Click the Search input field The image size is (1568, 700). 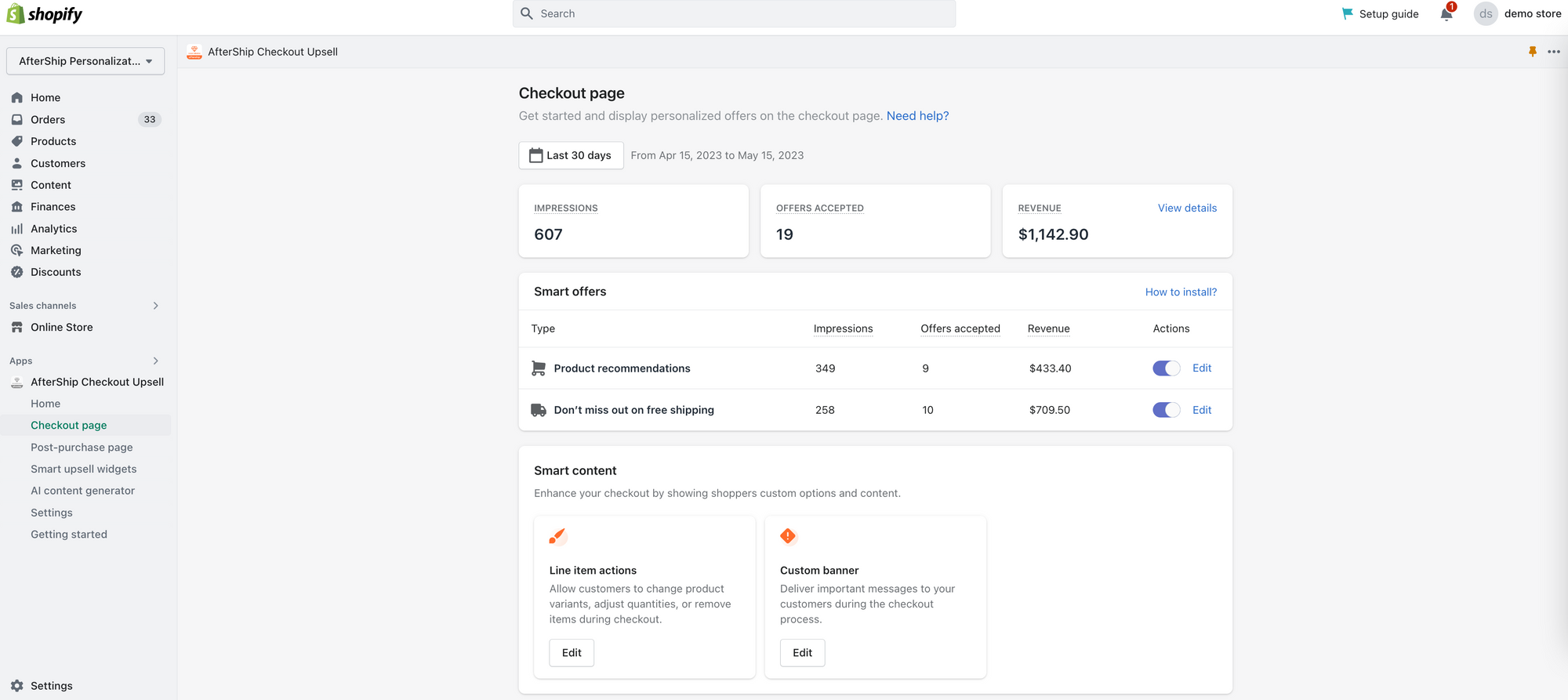pos(734,14)
